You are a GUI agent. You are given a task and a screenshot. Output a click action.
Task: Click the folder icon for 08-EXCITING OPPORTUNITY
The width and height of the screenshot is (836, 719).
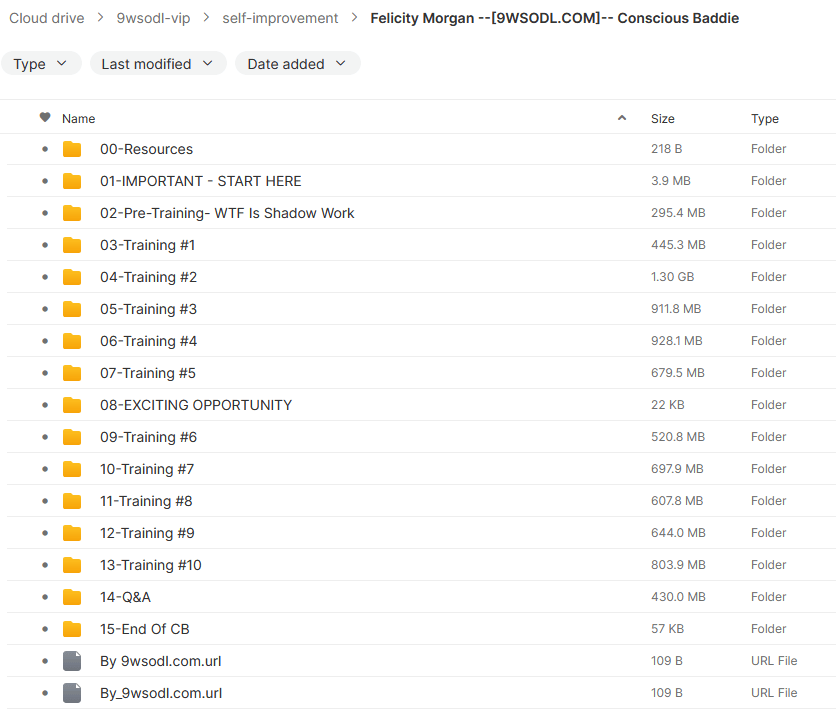point(72,405)
